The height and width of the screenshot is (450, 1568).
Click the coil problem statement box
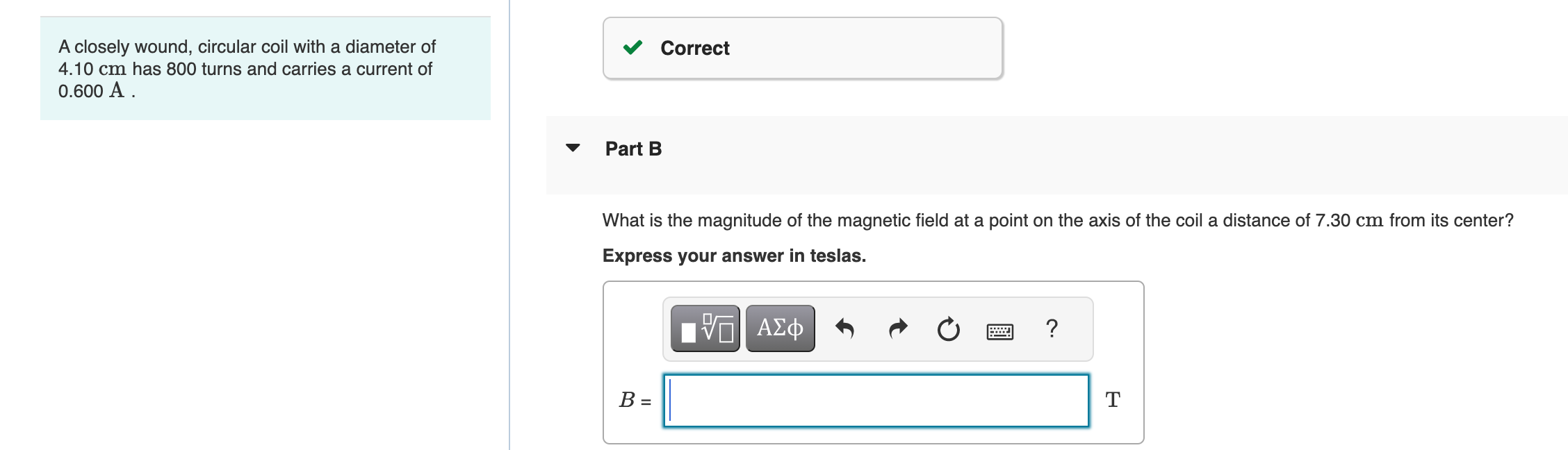pos(266,69)
